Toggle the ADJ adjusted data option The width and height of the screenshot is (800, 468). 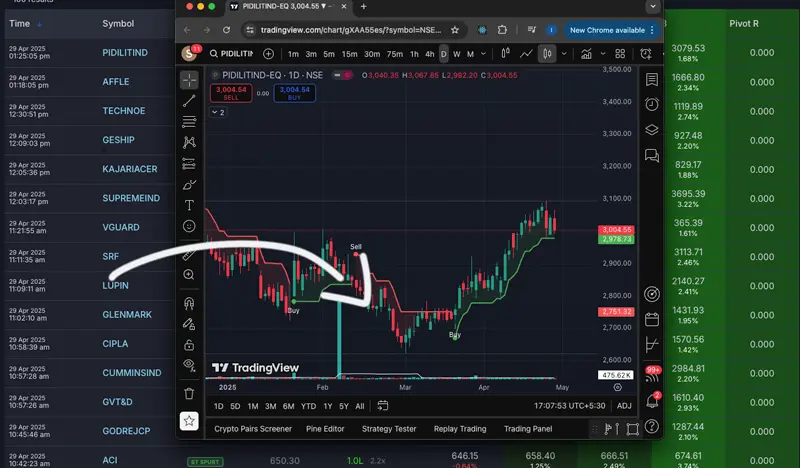click(x=624, y=406)
